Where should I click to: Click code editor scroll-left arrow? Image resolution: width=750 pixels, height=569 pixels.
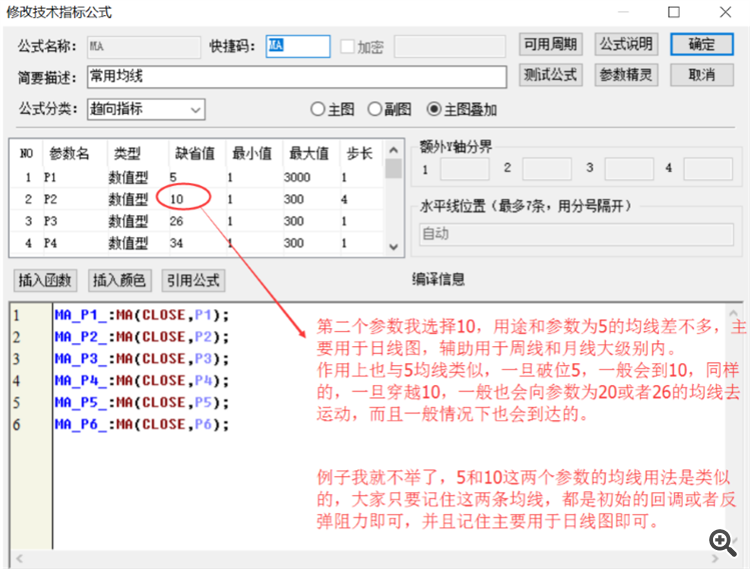click(20, 558)
